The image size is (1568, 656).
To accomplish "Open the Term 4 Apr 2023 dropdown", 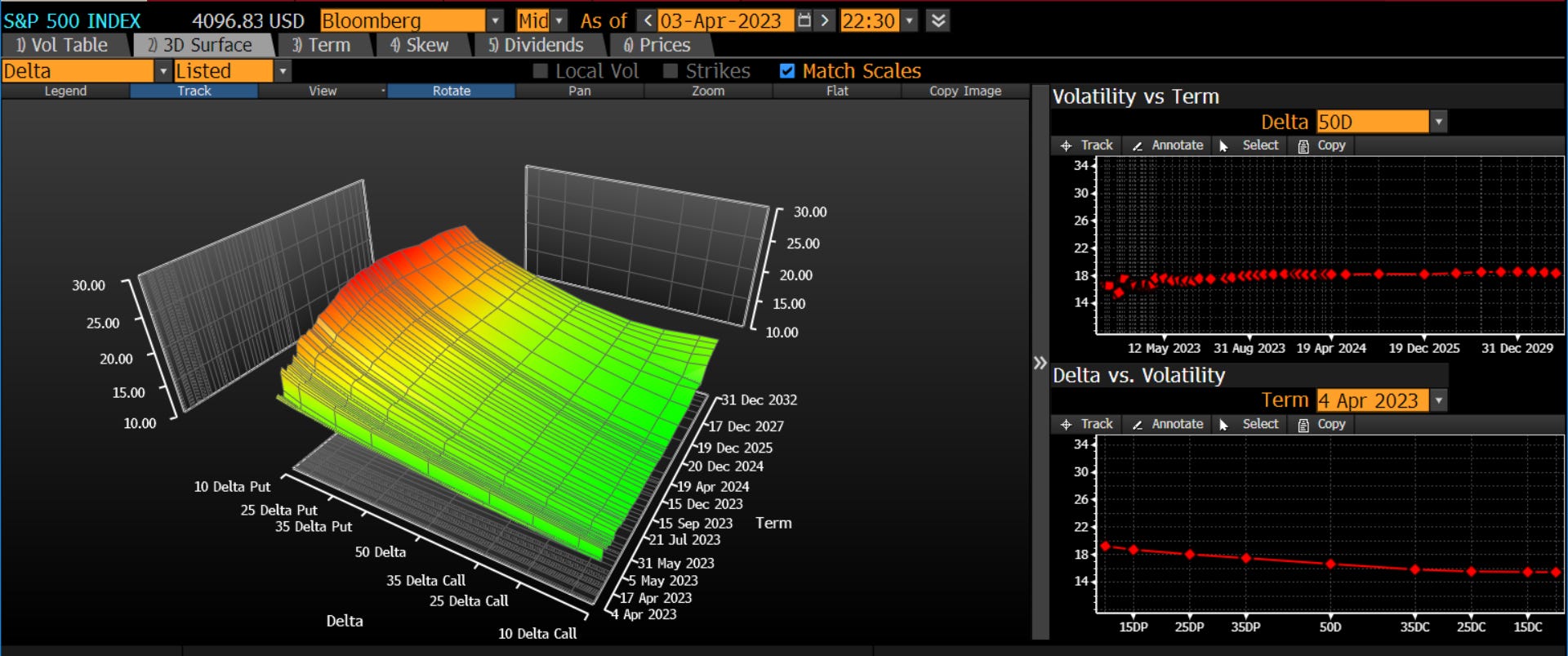I will (x=1438, y=400).
